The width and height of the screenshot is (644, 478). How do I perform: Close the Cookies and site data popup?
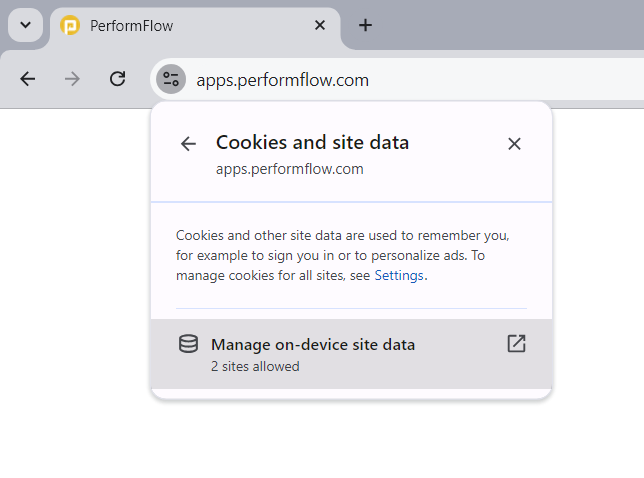[x=514, y=144]
